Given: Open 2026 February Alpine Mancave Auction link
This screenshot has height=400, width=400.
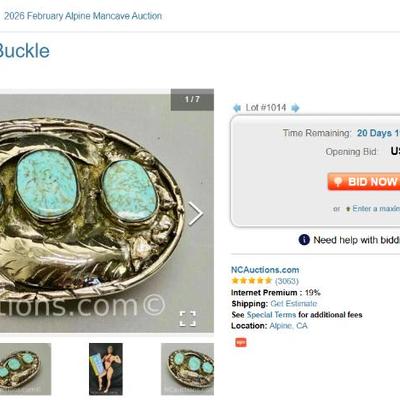Looking at the screenshot, I should (x=83, y=16).
